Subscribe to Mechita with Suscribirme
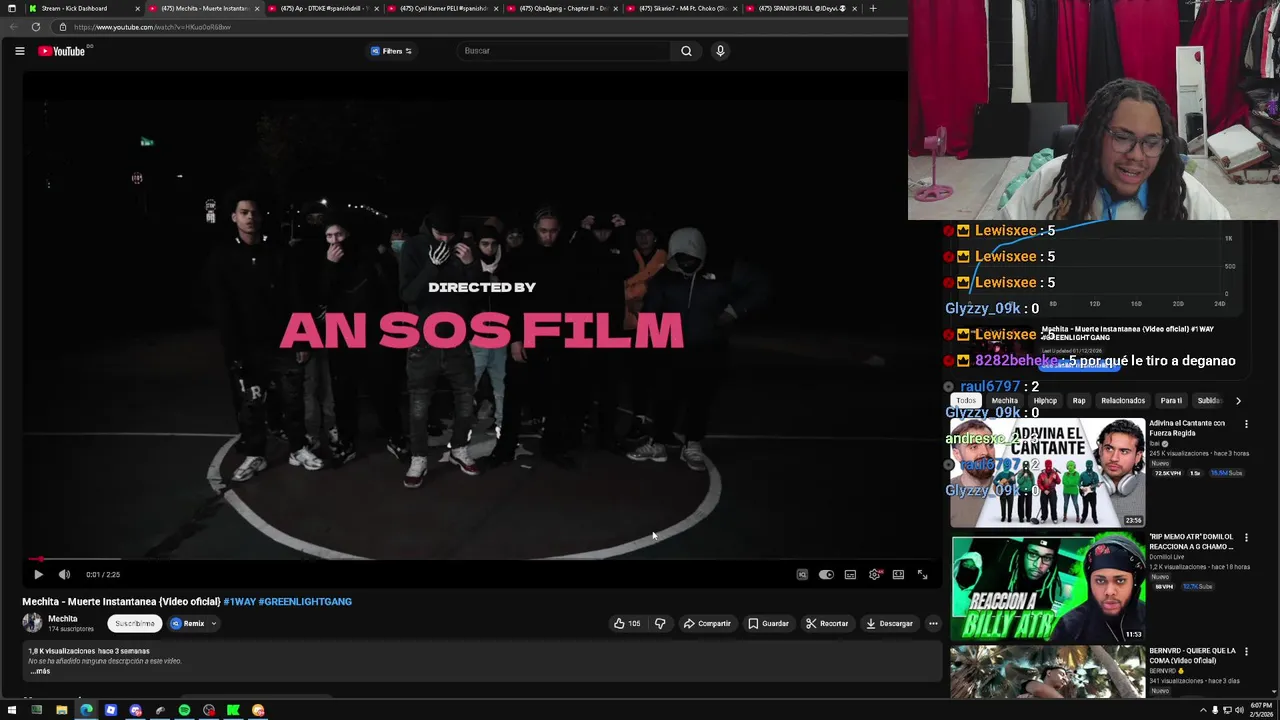The height and width of the screenshot is (720, 1280). (135, 624)
